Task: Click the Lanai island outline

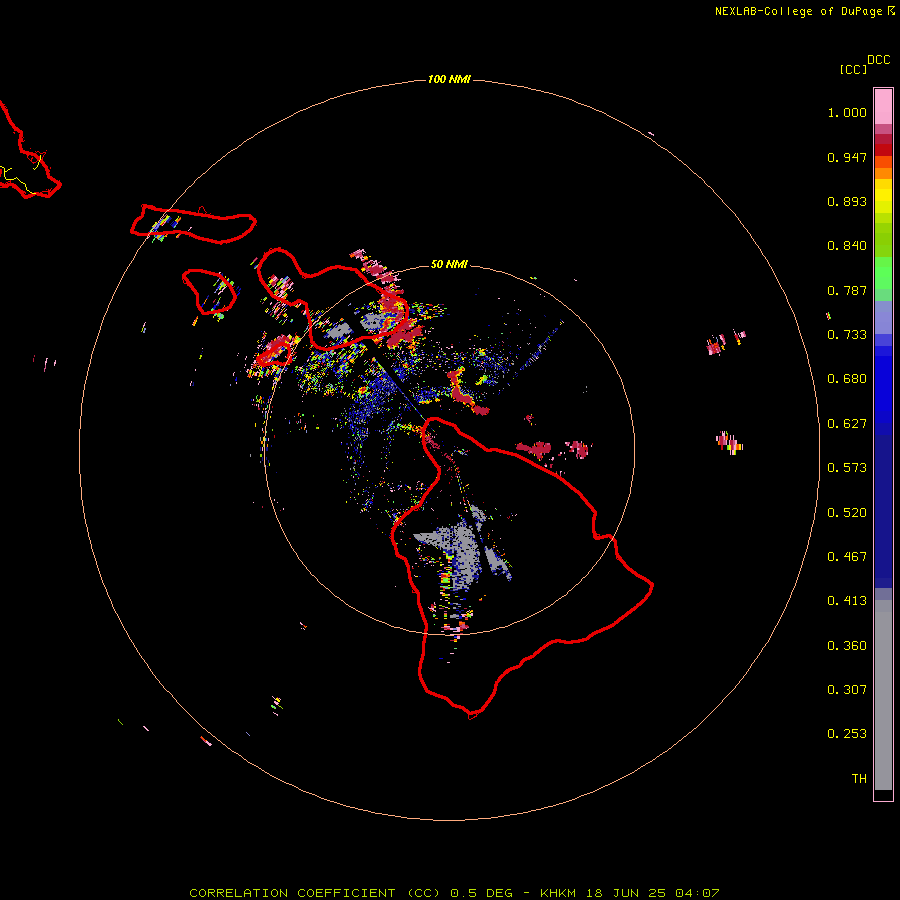Action: [209, 291]
